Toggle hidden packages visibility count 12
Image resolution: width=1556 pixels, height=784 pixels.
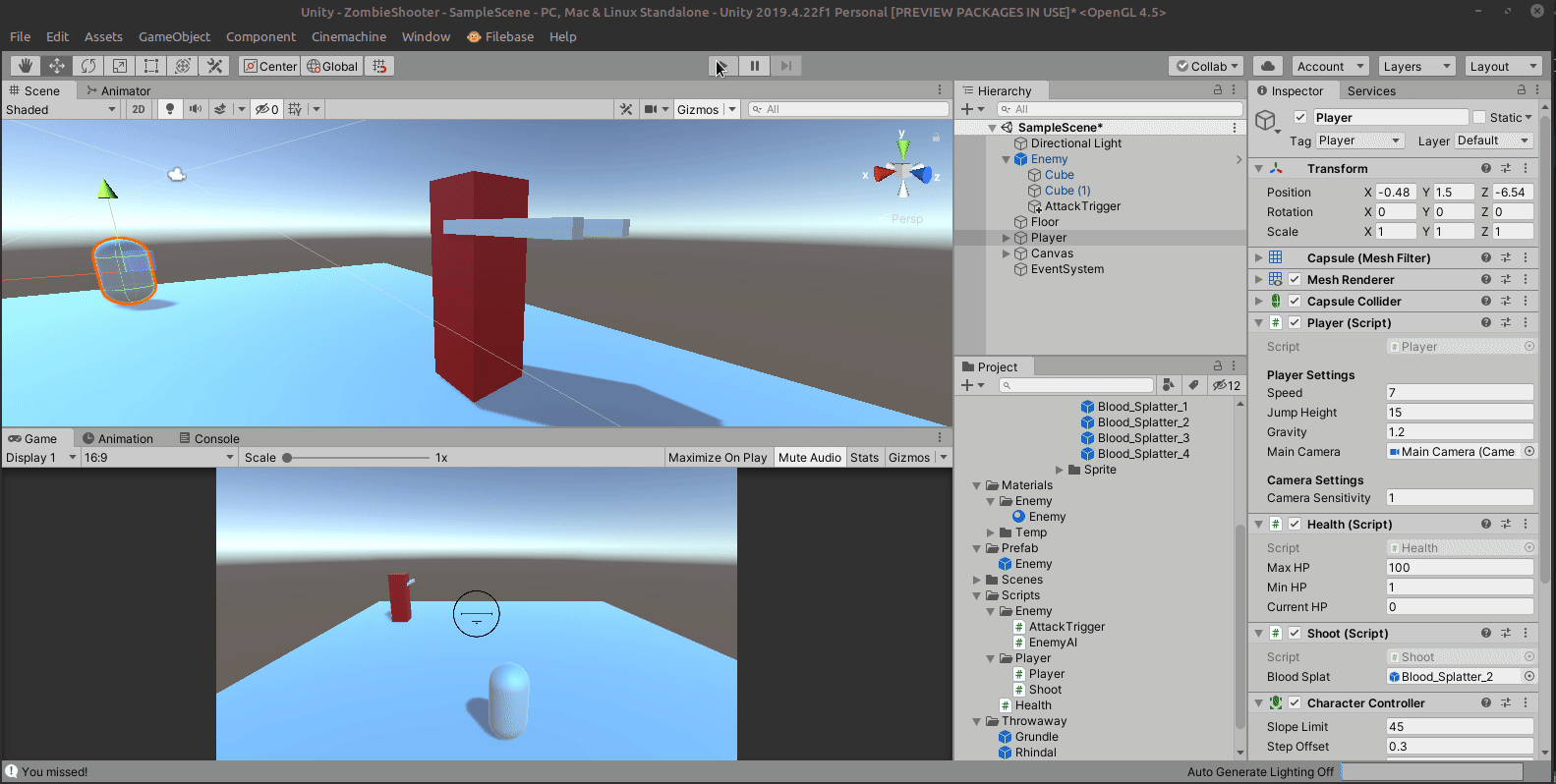point(1226,385)
